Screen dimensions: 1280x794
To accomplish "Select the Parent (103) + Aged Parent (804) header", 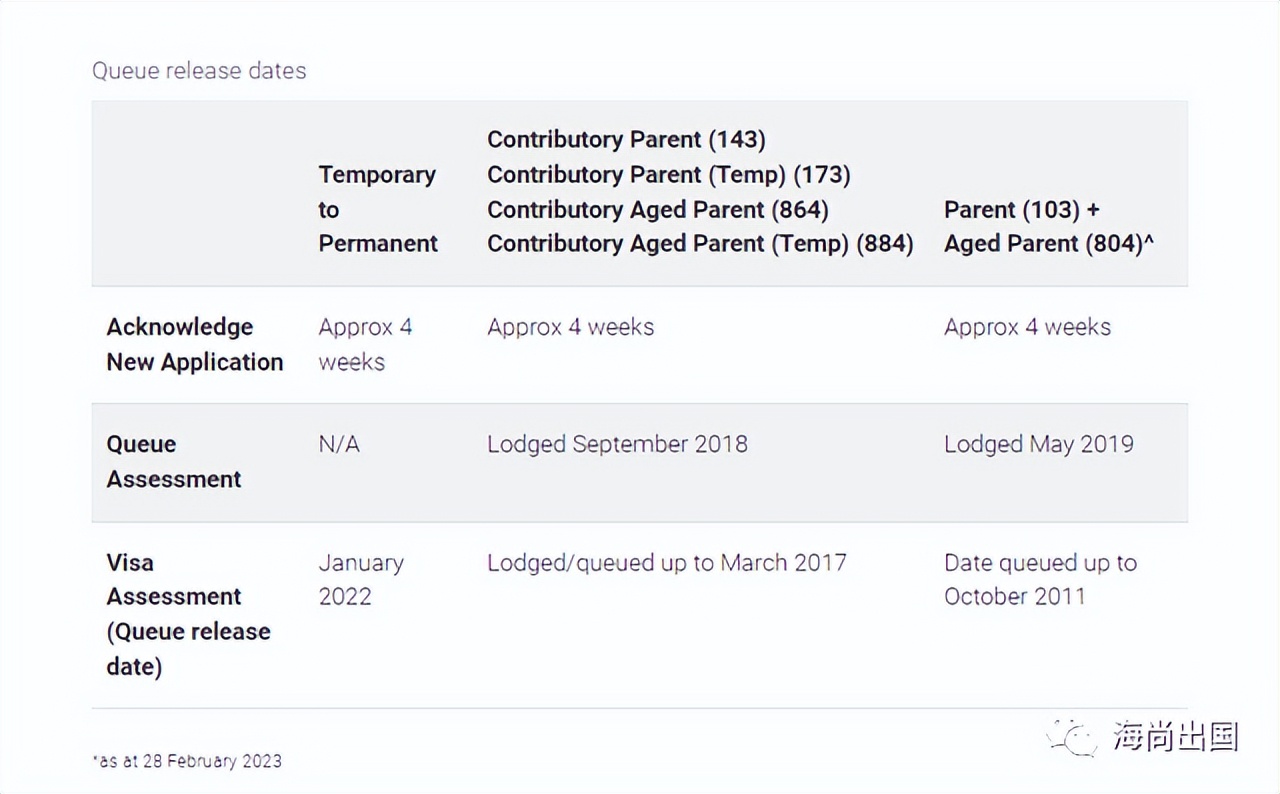I will pyautogui.click(x=1048, y=227).
